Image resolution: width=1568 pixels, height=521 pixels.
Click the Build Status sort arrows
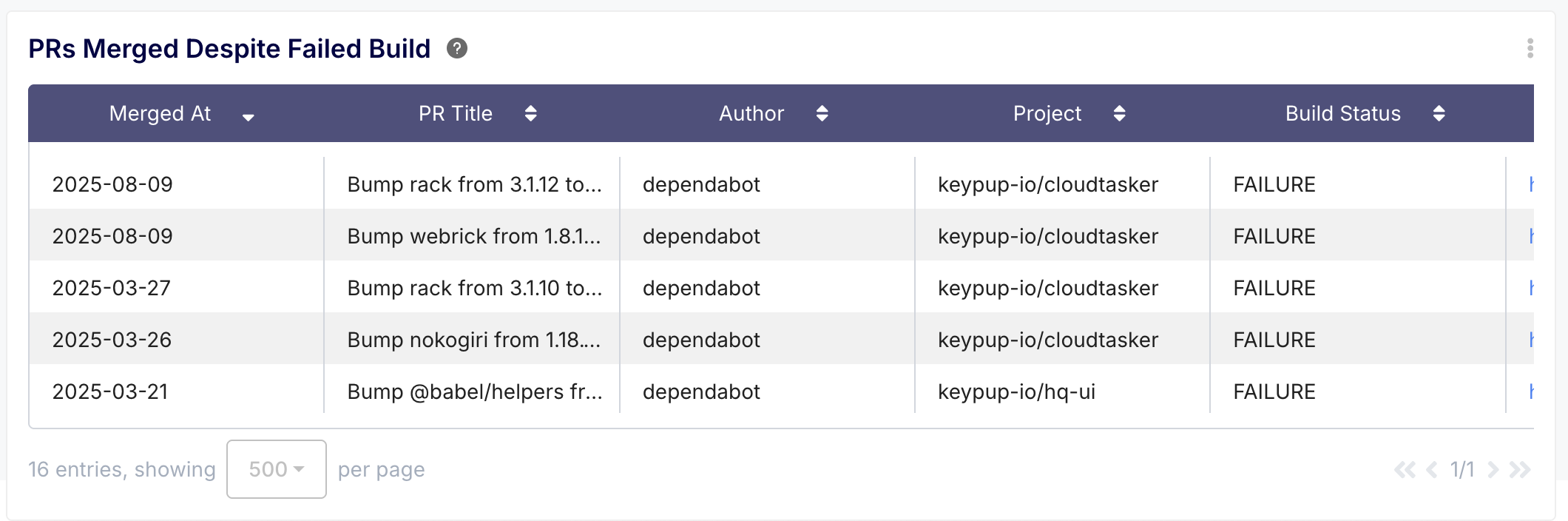pos(1439,113)
